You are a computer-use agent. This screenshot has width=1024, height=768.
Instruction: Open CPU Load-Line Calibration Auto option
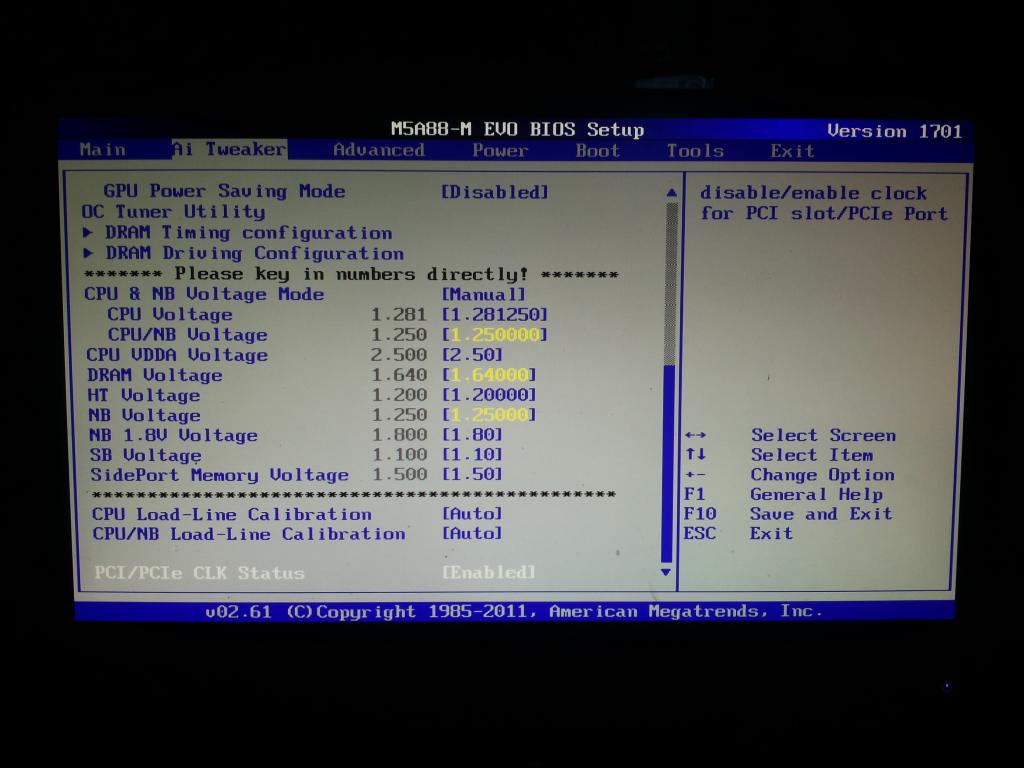click(x=472, y=513)
